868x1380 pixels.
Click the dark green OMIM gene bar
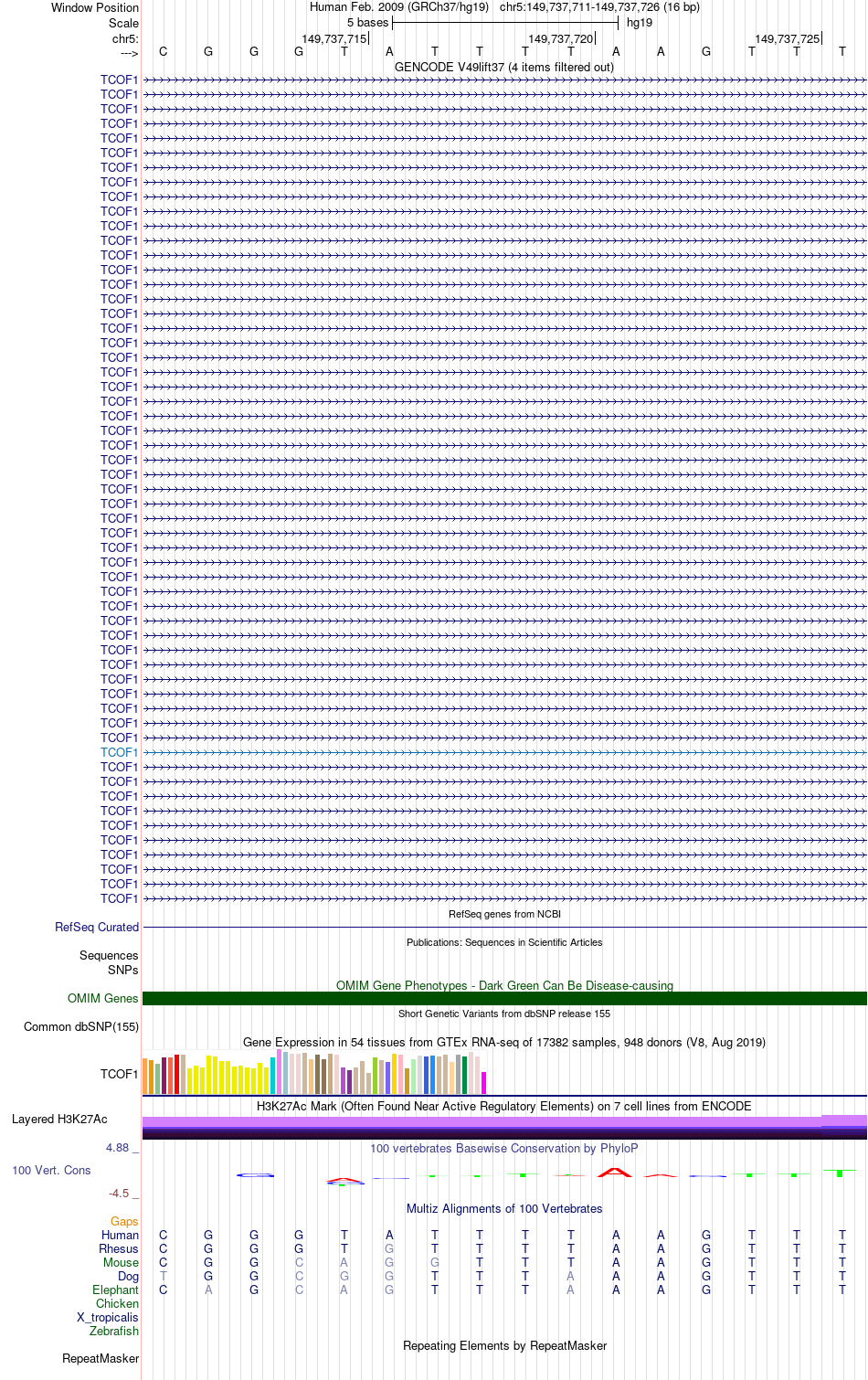[x=504, y=999]
